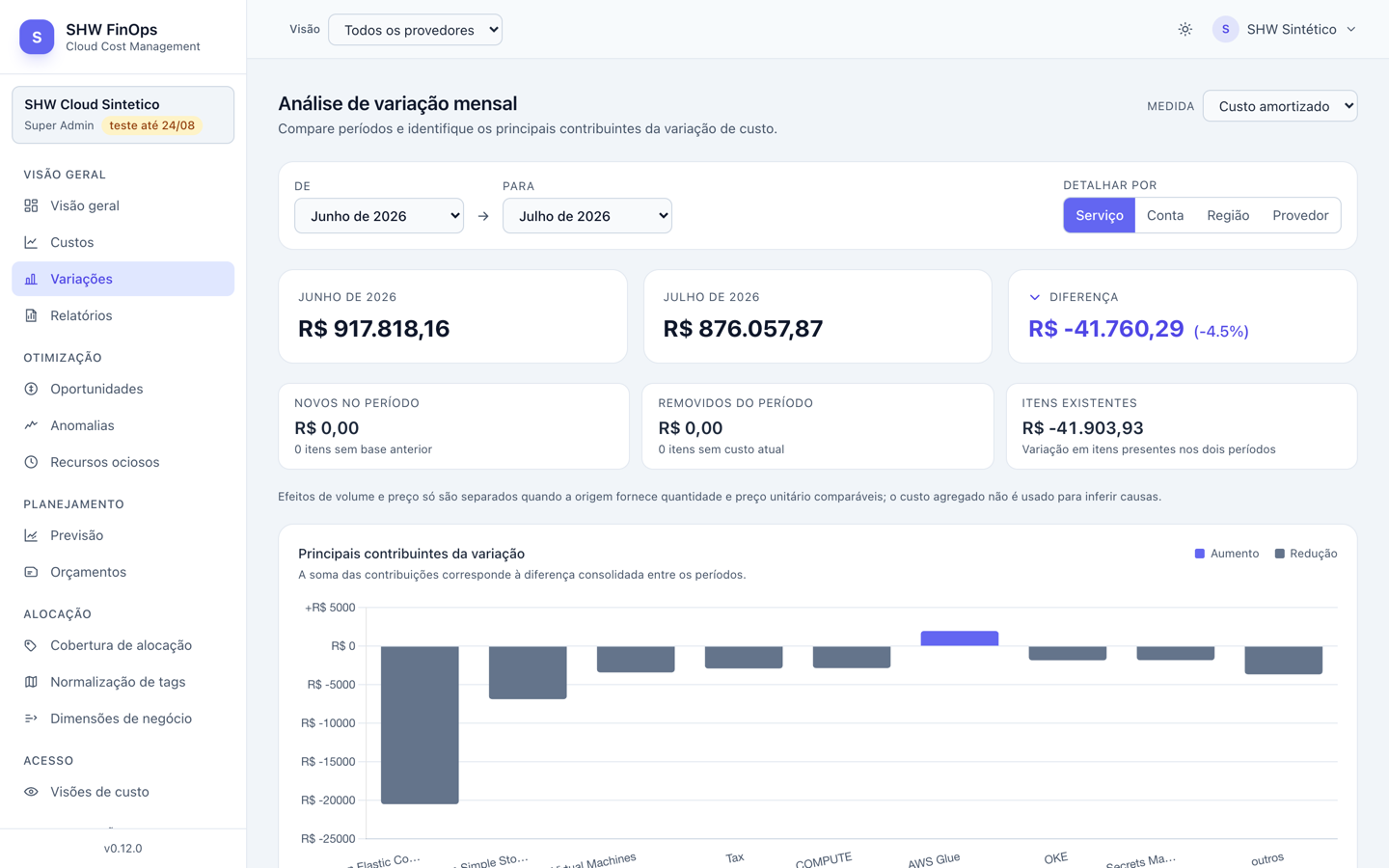The image size is (1389, 868).
Task: Click the Orçamentos wallet icon
Action: click(31, 572)
